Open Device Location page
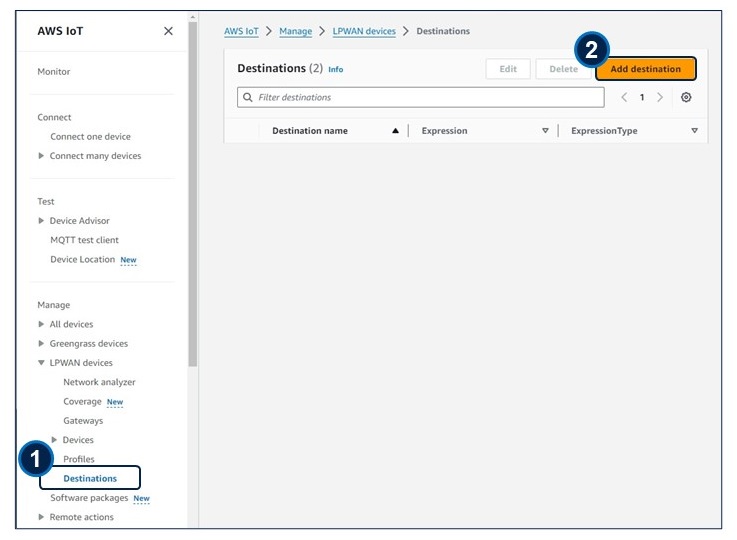Image resolution: width=737 pixels, height=540 pixels. 82,259
